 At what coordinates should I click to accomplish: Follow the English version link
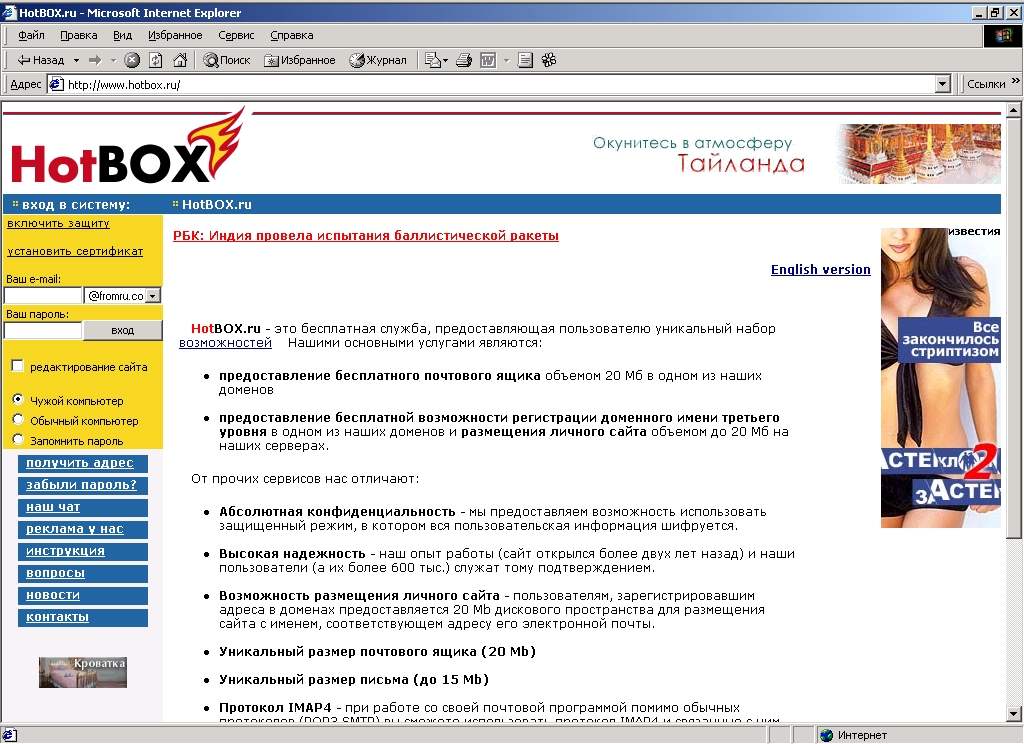(820, 270)
